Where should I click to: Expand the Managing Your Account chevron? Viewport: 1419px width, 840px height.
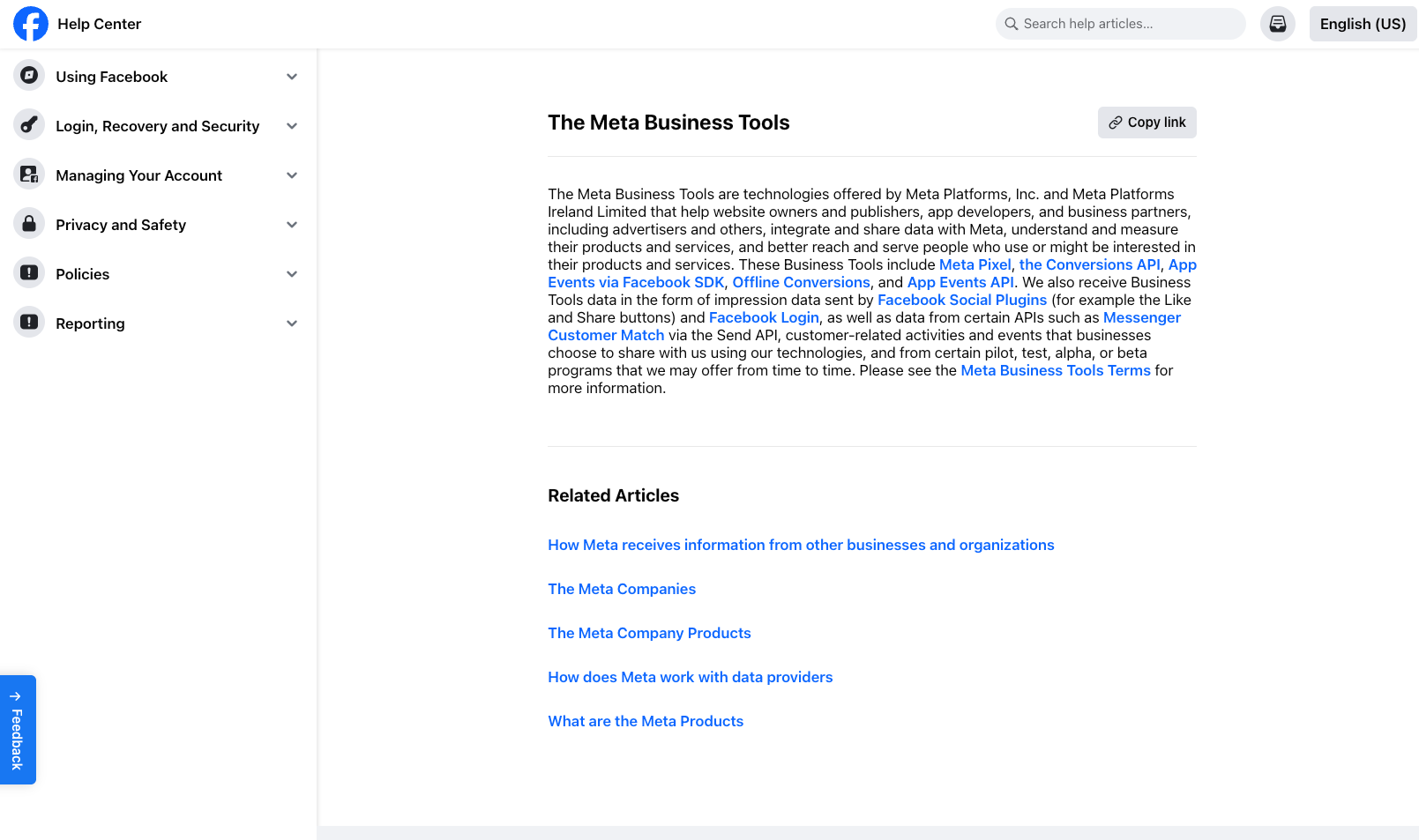click(292, 175)
